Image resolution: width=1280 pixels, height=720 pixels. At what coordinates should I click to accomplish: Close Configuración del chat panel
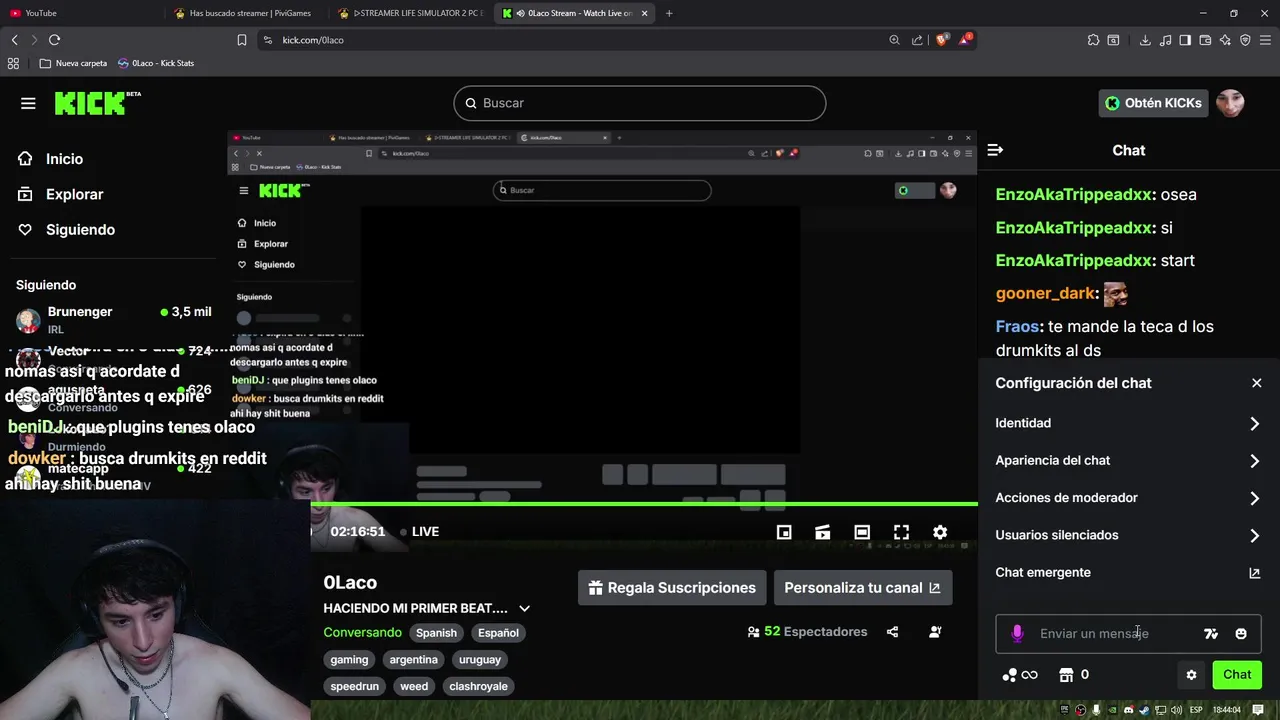click(x=1257, y=383)
